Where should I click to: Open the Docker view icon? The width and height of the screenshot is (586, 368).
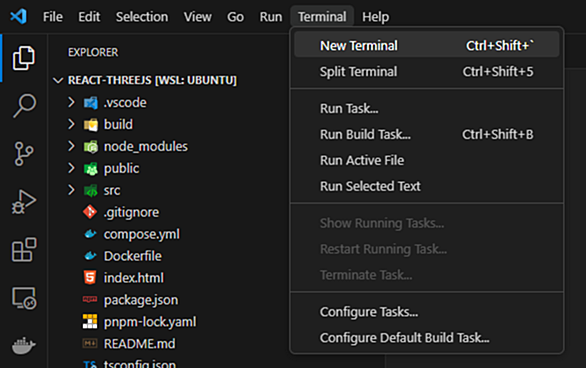pos(24,346)
